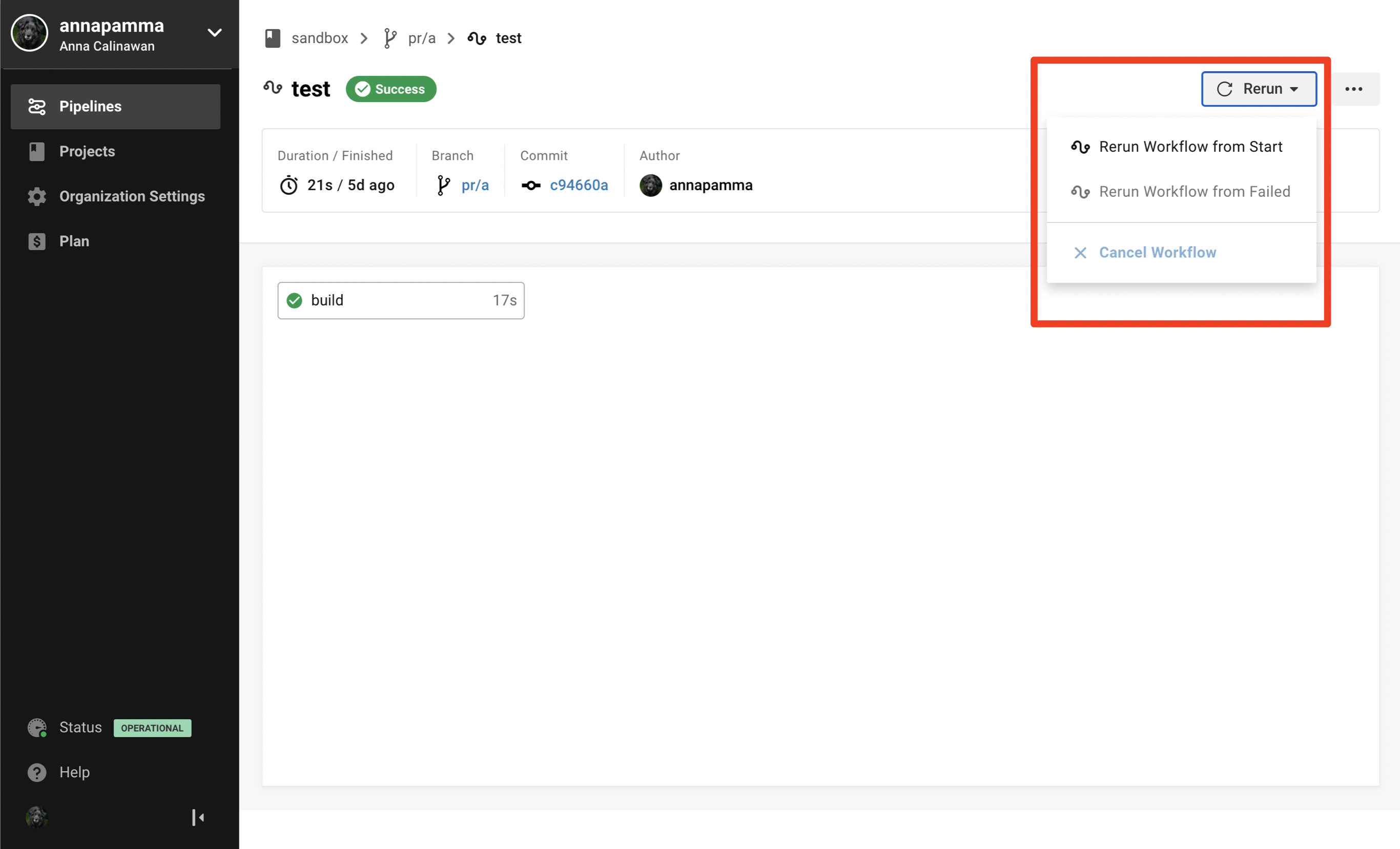
Task: Click the Projects book icon
Action: pos(37,151)
